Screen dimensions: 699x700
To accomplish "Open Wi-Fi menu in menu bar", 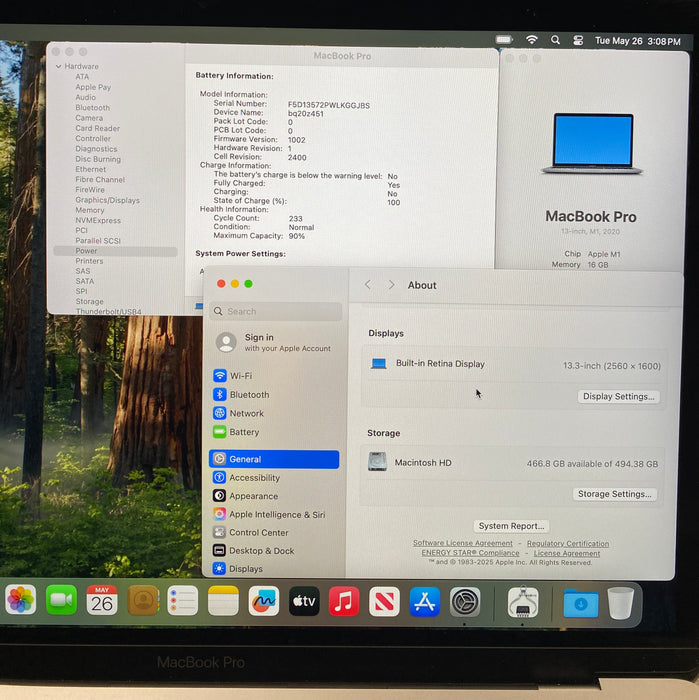I will [531, 40].
